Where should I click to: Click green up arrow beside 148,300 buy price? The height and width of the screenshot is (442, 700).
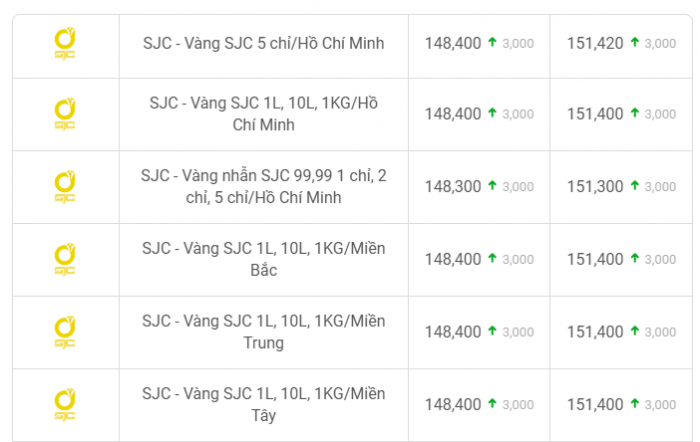click(x=492, y=185)
